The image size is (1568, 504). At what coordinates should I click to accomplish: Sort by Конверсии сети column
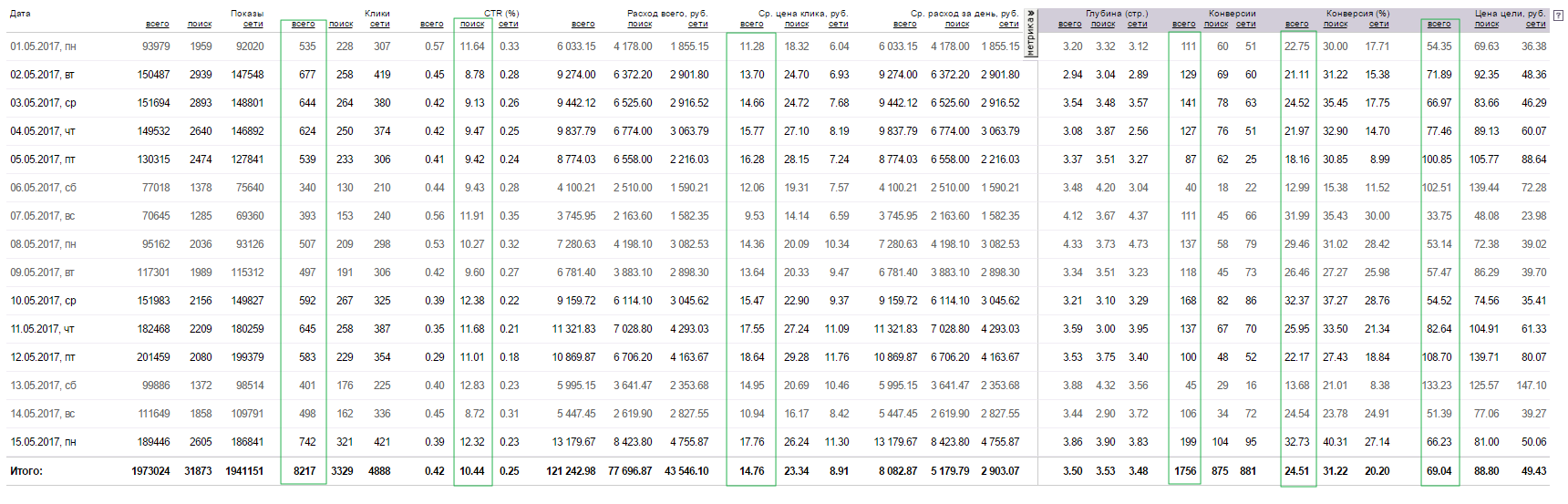(1246, 25)
